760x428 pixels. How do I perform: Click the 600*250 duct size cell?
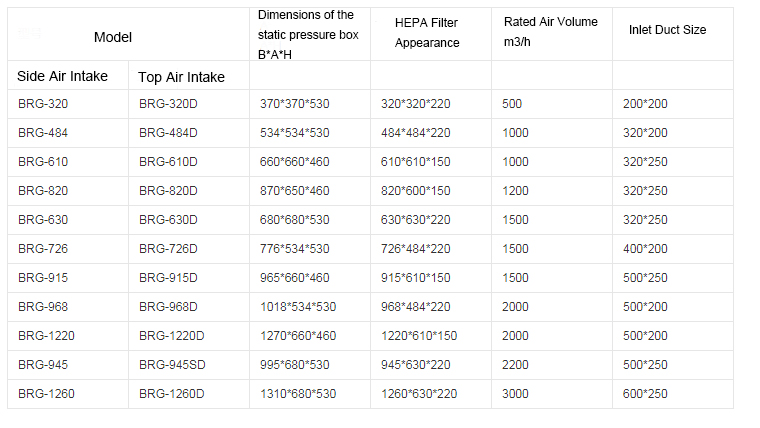[644, 394]
